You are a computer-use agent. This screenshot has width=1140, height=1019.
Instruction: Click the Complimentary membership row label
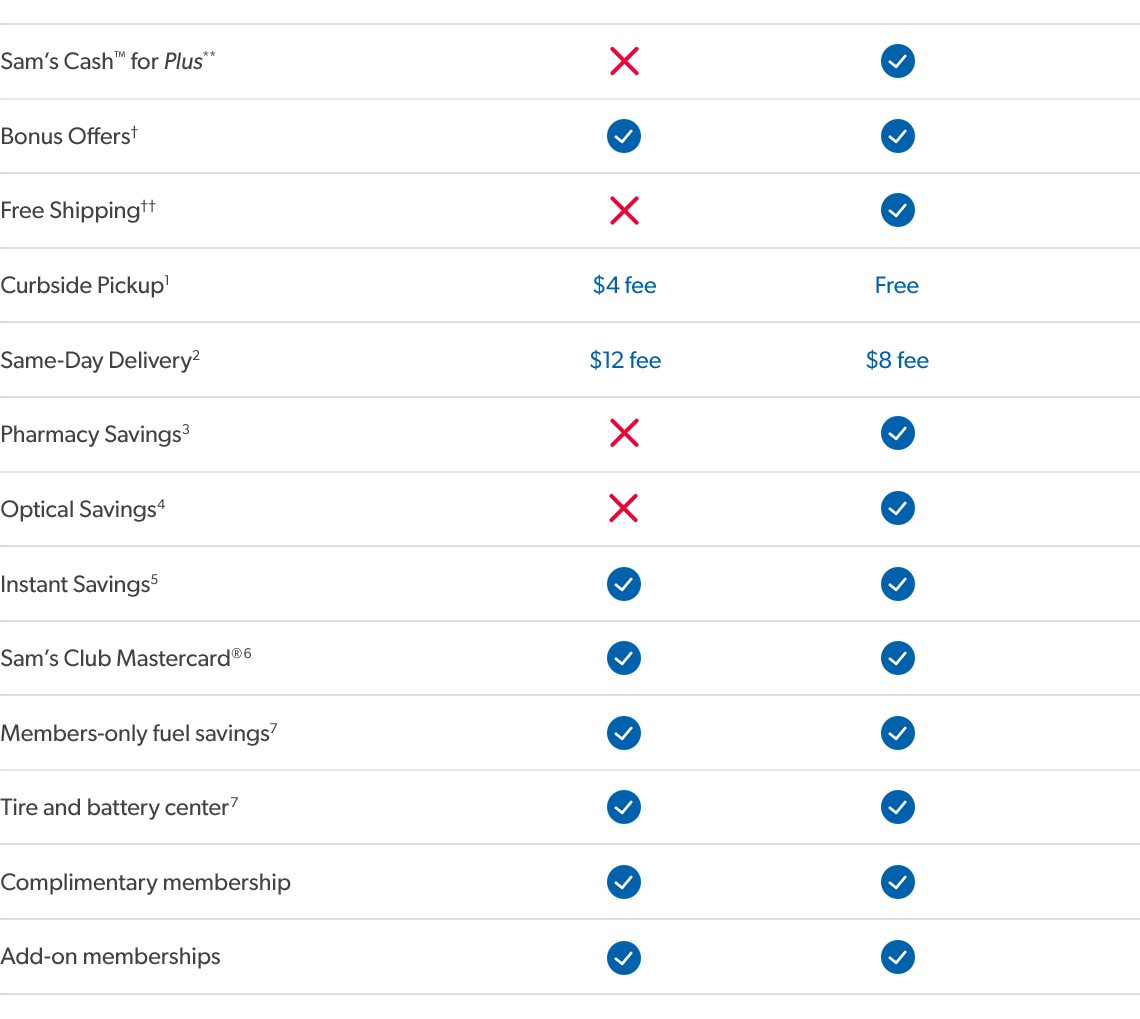point(146,883)
